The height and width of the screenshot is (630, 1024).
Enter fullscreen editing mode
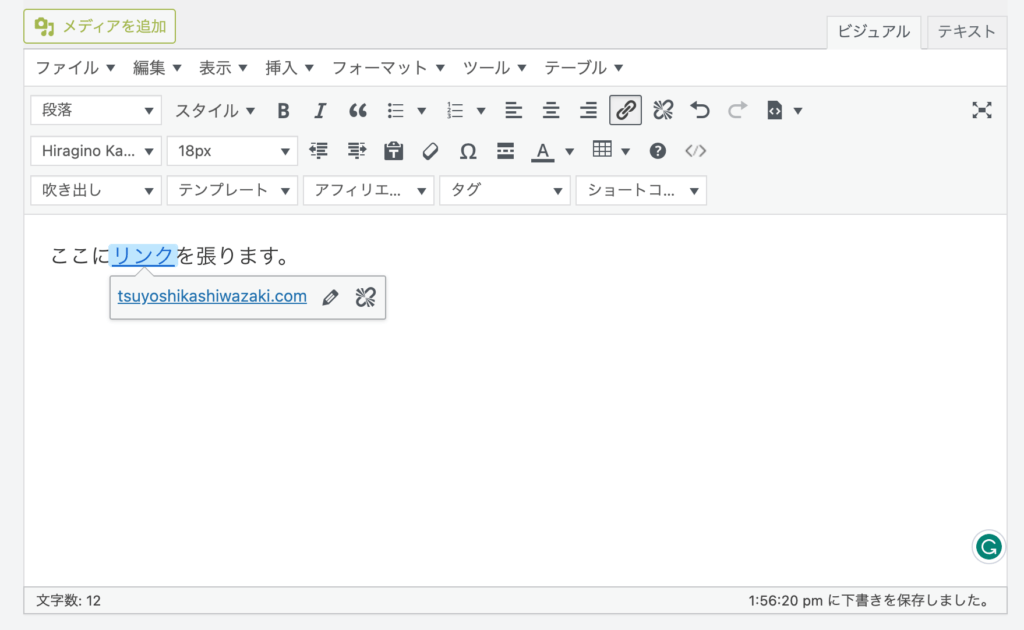(x=981, y=110)
